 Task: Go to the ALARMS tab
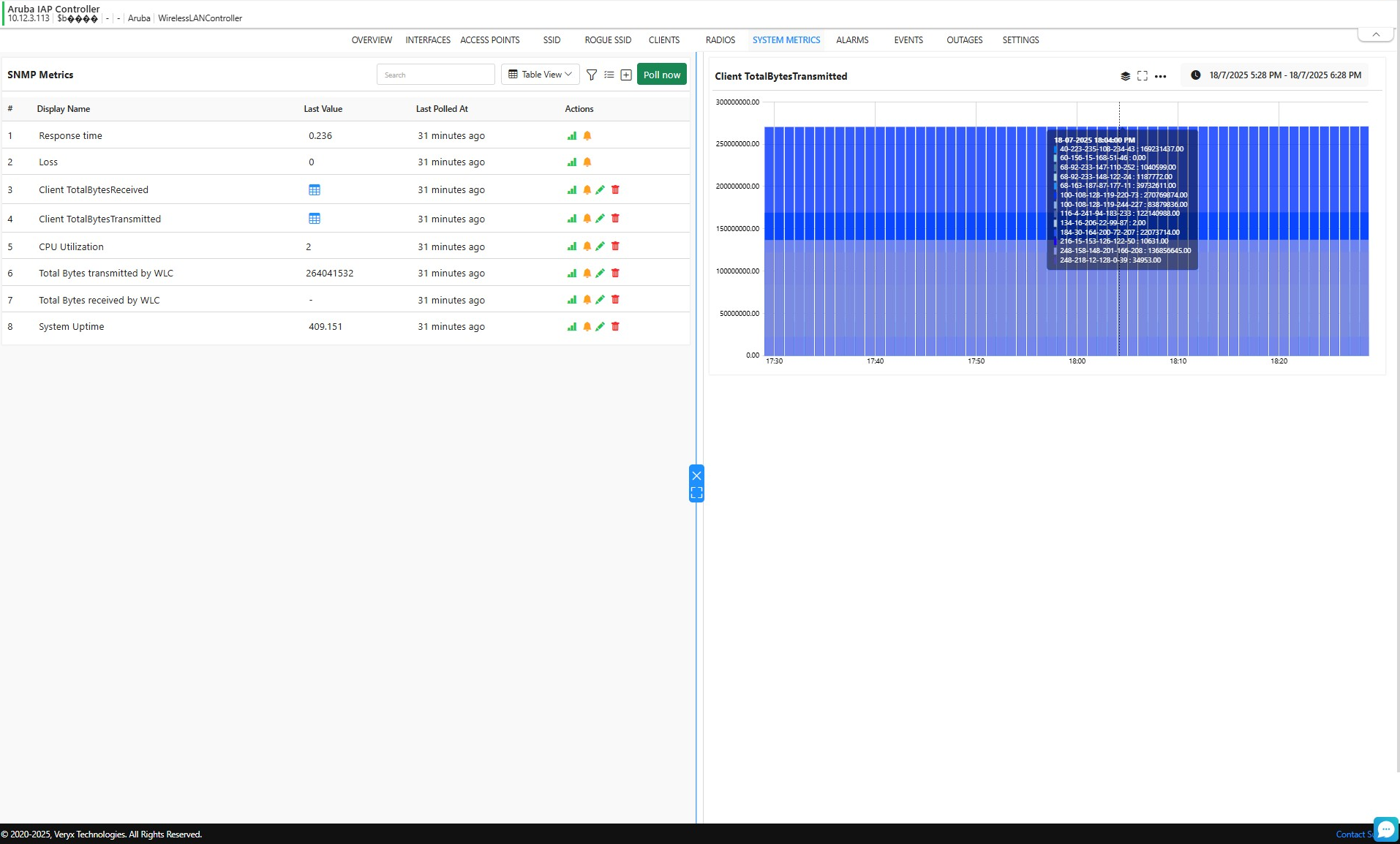click(852, 40)
